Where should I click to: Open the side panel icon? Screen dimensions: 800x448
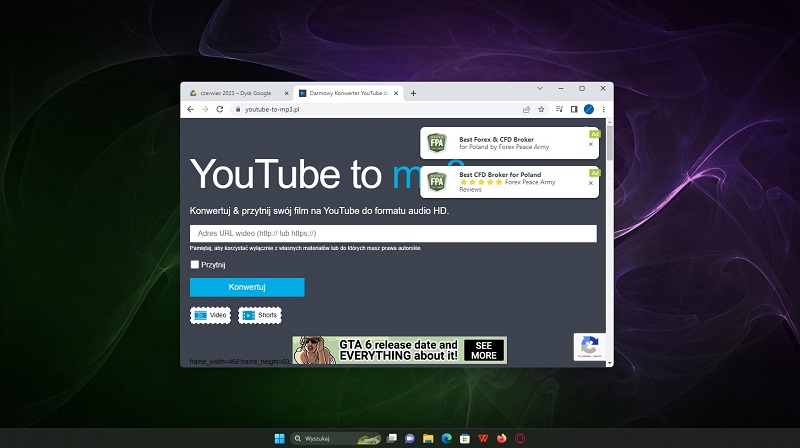click(574, 109)
